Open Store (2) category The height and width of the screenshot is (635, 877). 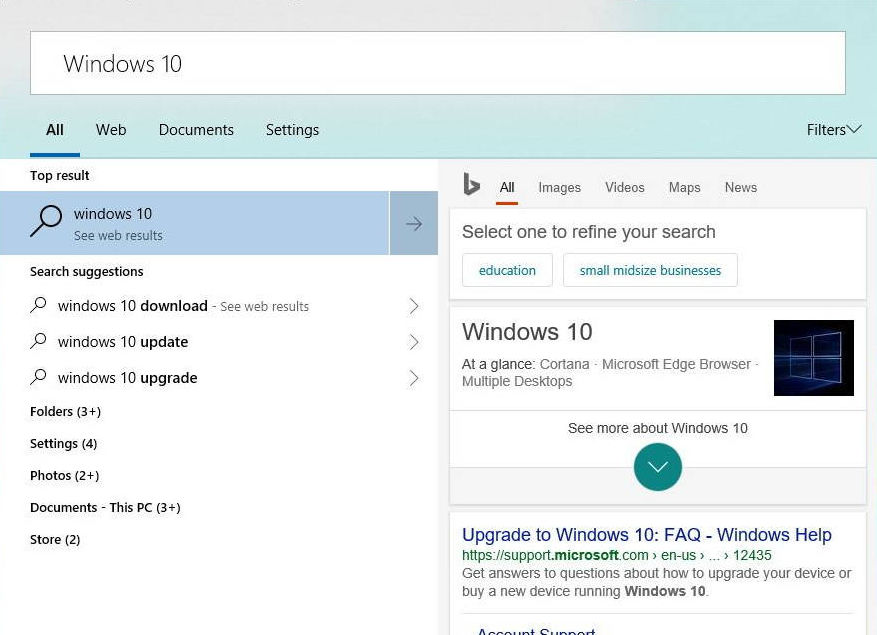pyautogui.click(x=55, y=539)
